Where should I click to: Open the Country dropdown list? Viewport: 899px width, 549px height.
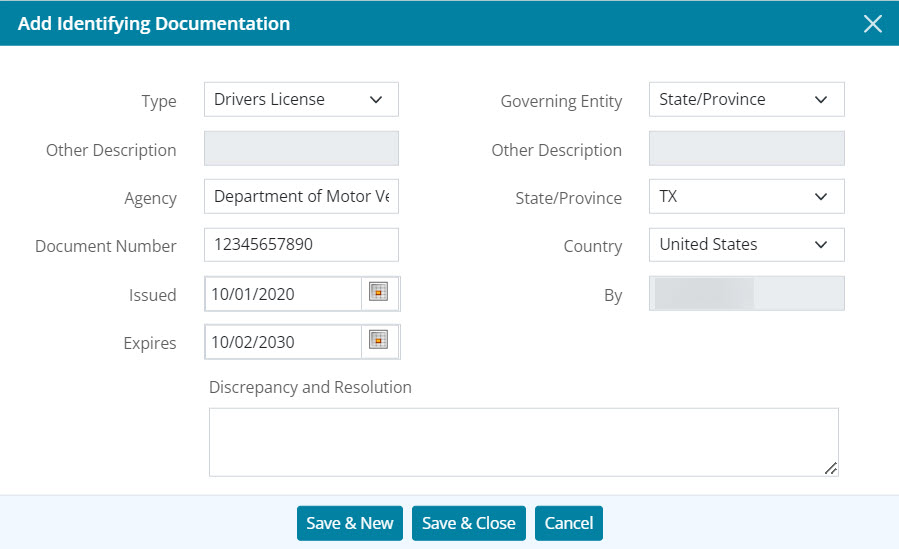[x=746, y=244]
